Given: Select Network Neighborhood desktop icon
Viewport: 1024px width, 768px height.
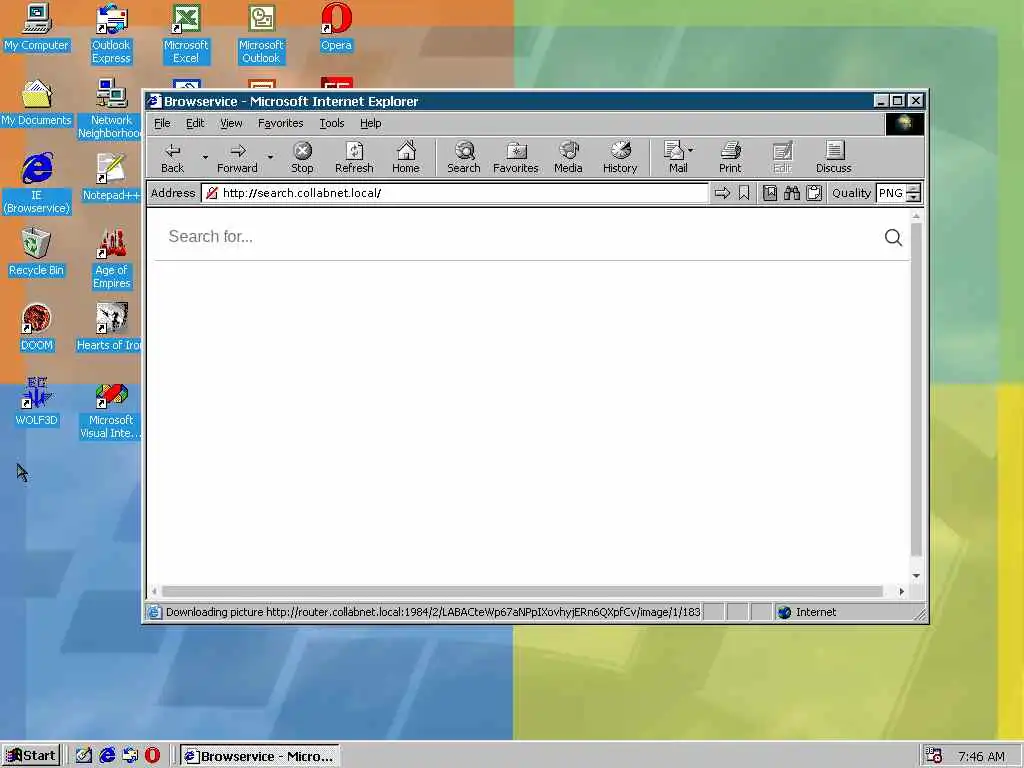Looking at the screenshot, I should point(111,109).
